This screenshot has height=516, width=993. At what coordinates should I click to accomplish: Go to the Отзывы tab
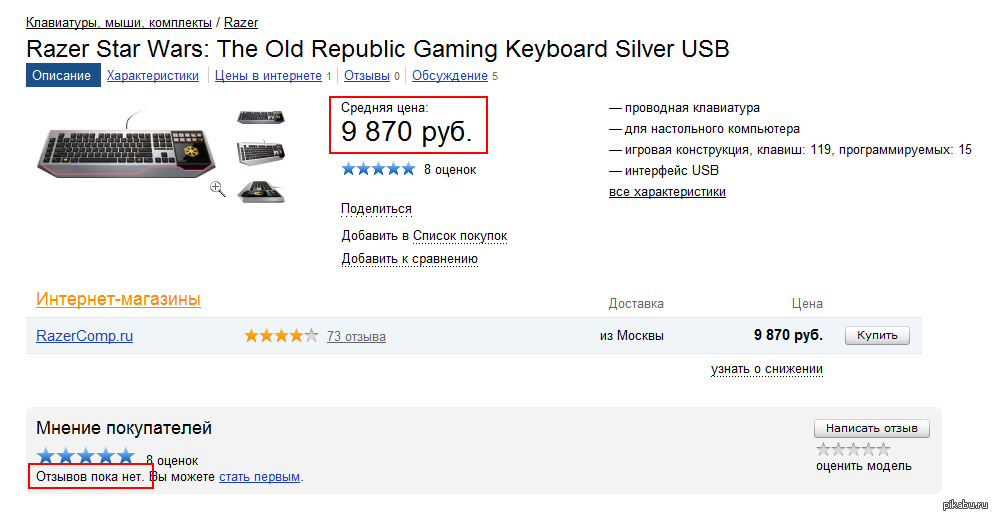click(x=366, y=76)
